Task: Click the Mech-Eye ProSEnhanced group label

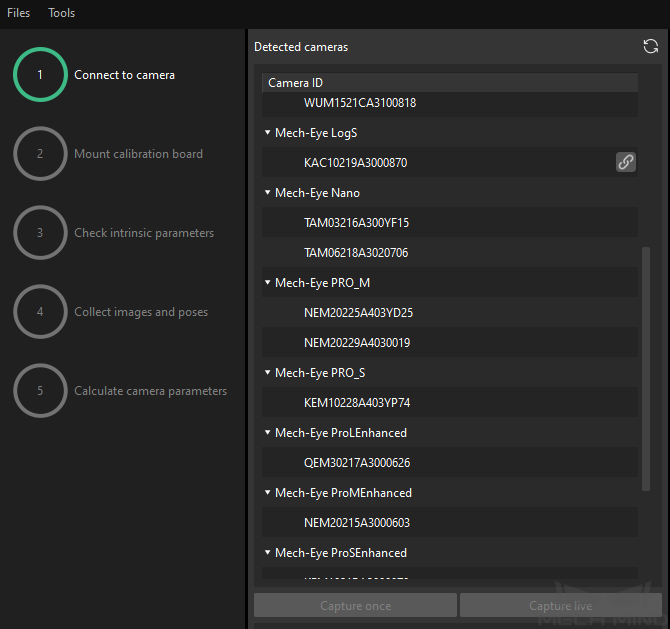Action: (341, 553)
